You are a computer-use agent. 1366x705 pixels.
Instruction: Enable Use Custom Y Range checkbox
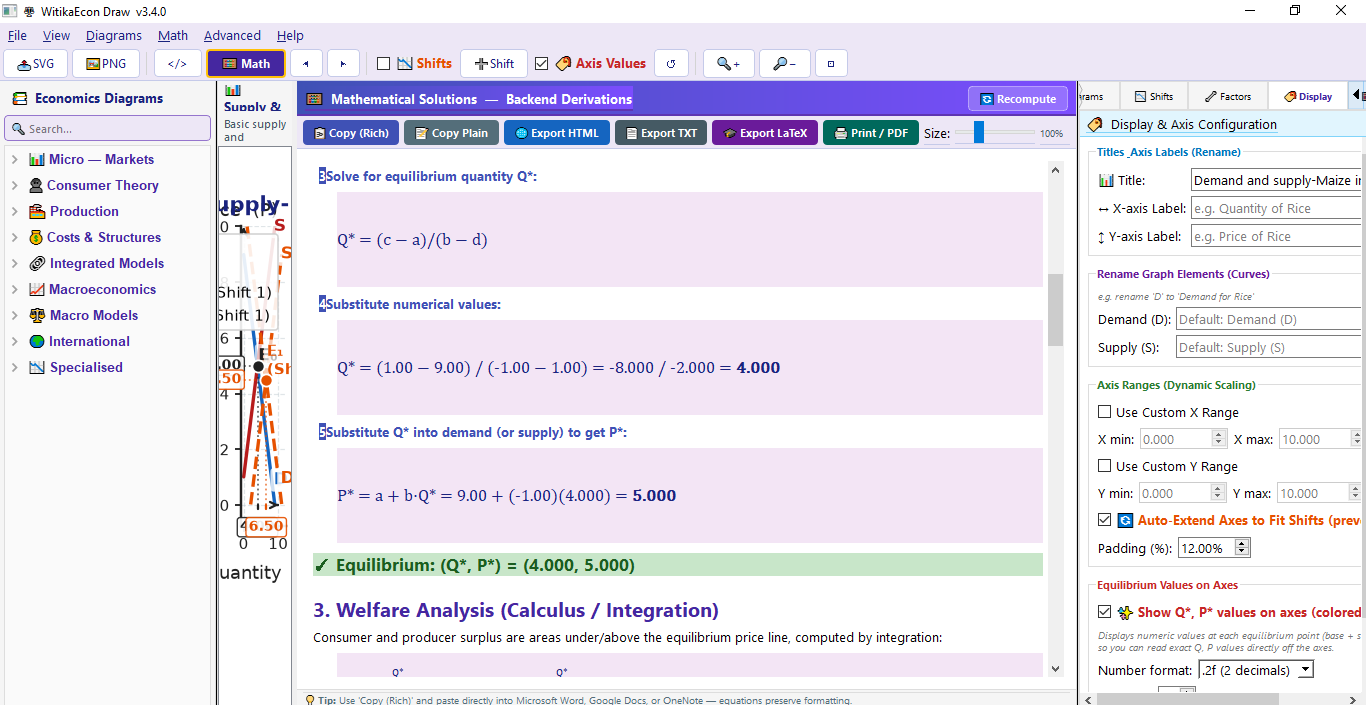[1104, 466]
